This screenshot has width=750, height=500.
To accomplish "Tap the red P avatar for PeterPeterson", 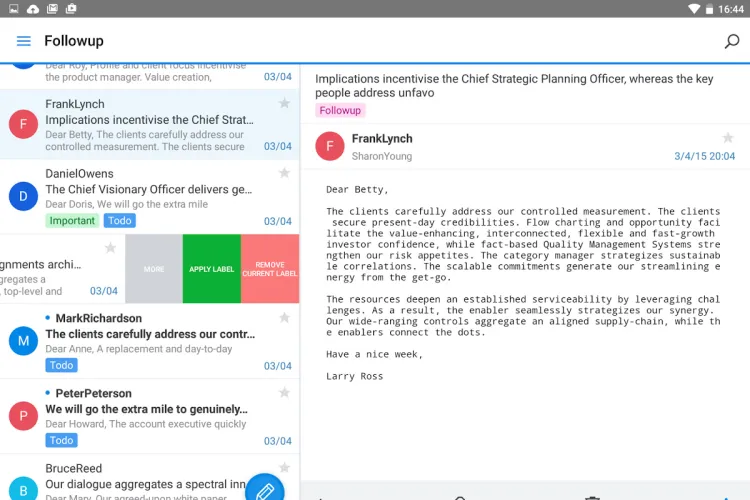I will point(23,416).
